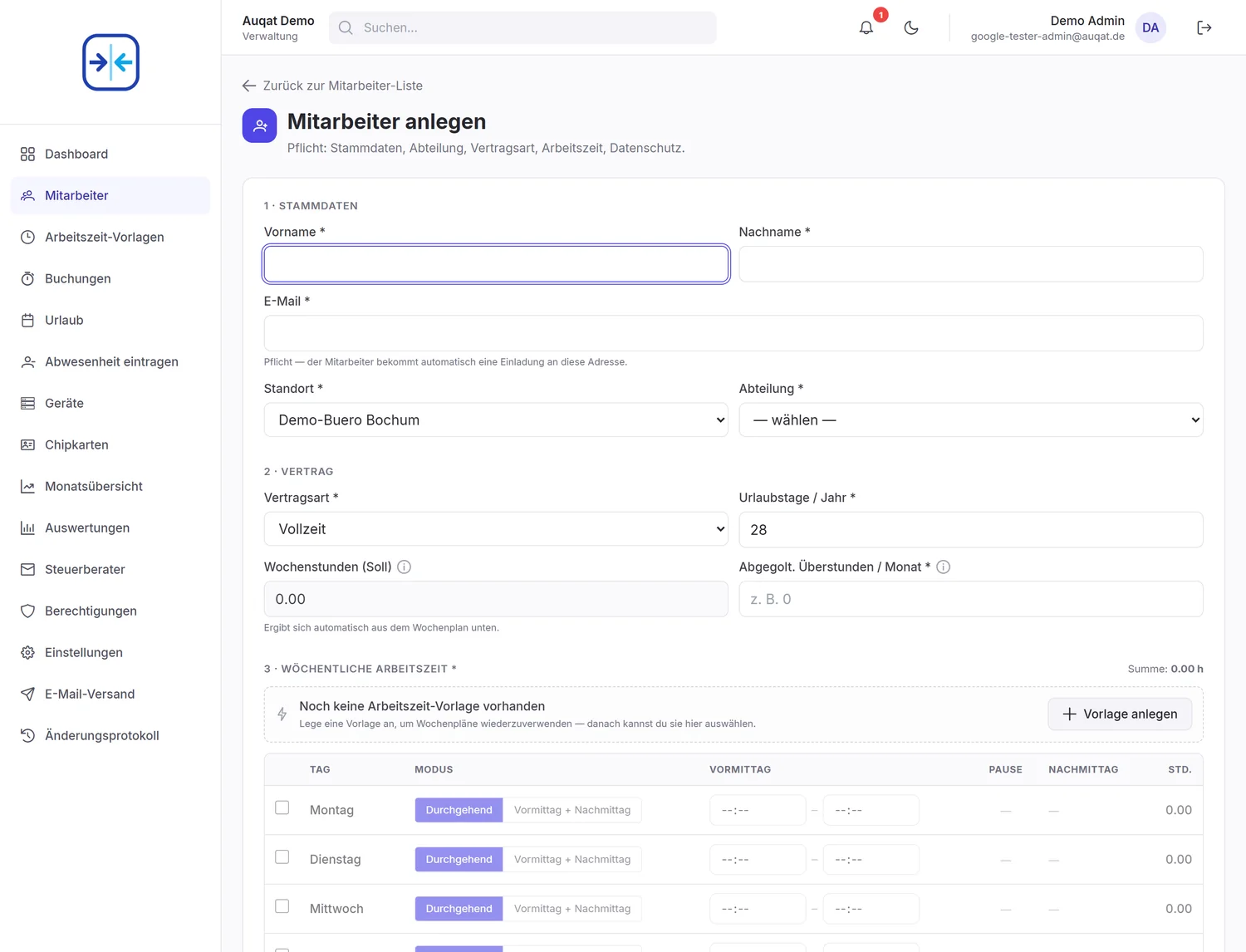Enable the Mittwoch checkbox
Viewport: 1246px width, 952px height.
coord(282,906)
